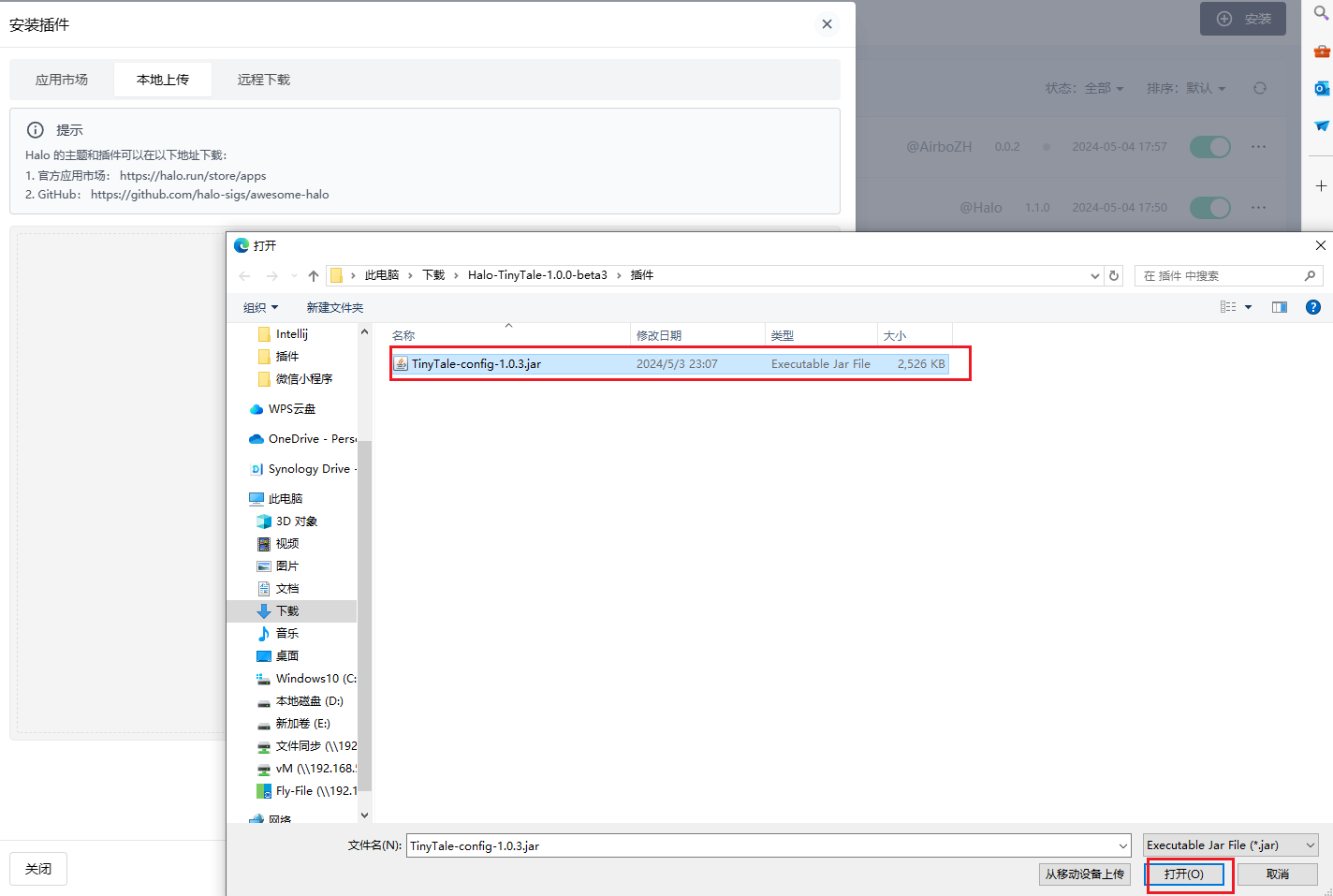Select OneDrive in navigation tree
The height and width of the screenshot is (896, 1333).
(x=301, y=439)
